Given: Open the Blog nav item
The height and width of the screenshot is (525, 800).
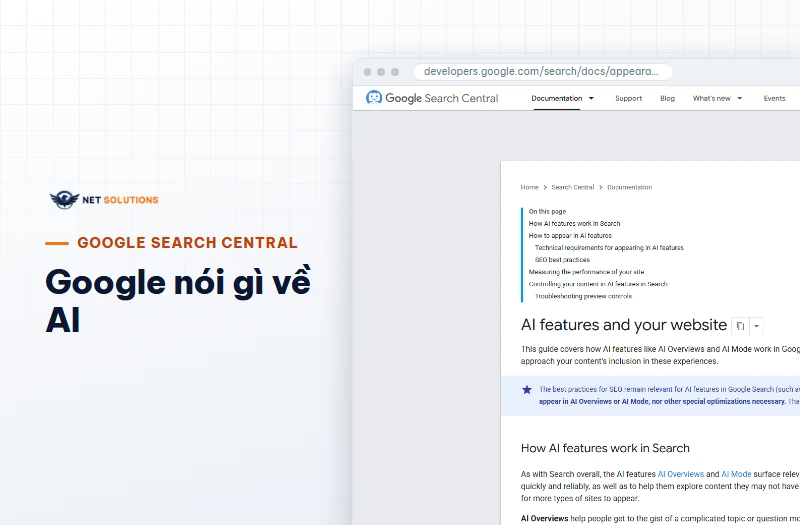Looking at the screenshot, I should click(667, 98).
